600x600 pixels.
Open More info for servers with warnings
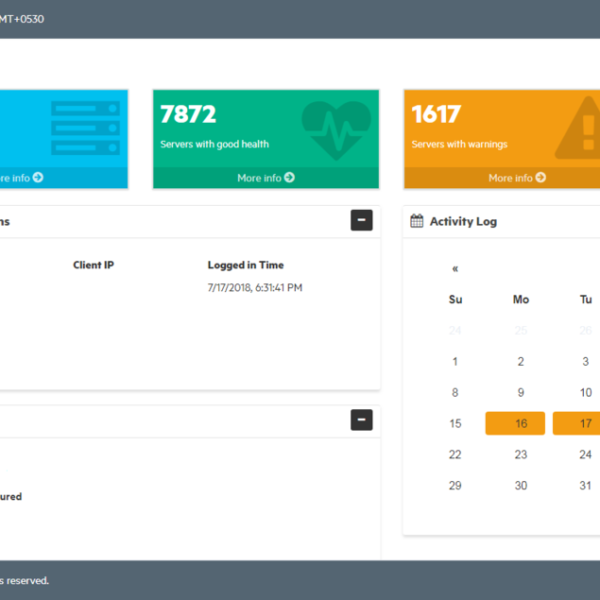coord(517,178)
